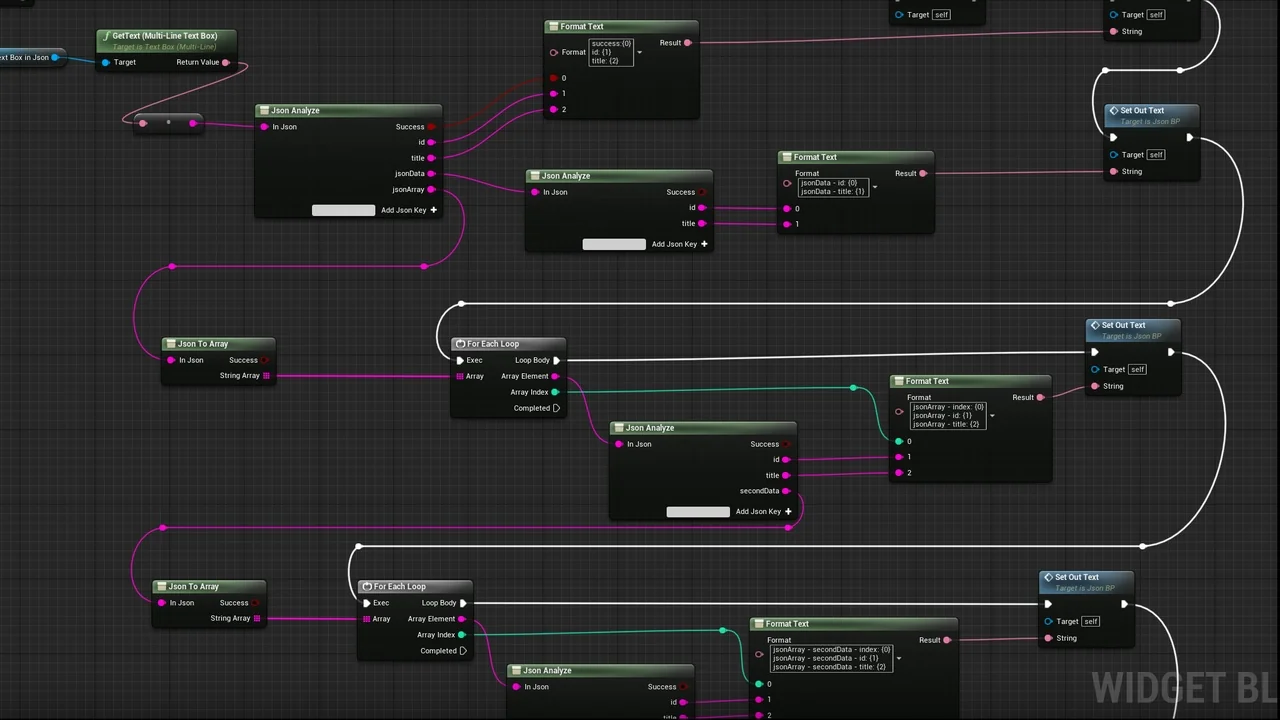Screen dimensions: 1280x720
Task: Expand format dropdown for jsonArray - secondData text
Action: point(899,658)
